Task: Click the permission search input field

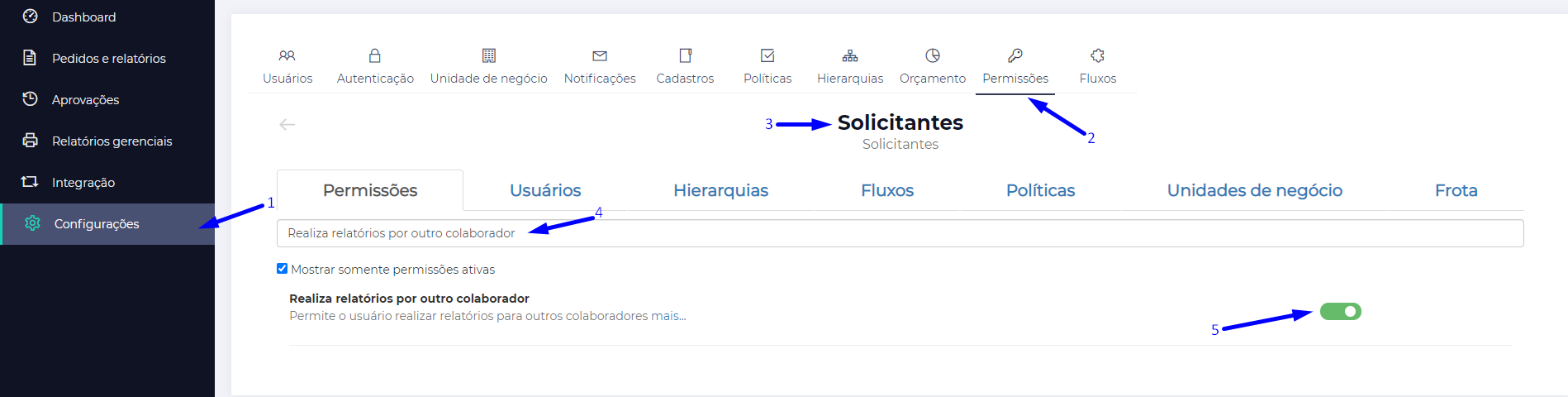Action: [x=900, y=233]
